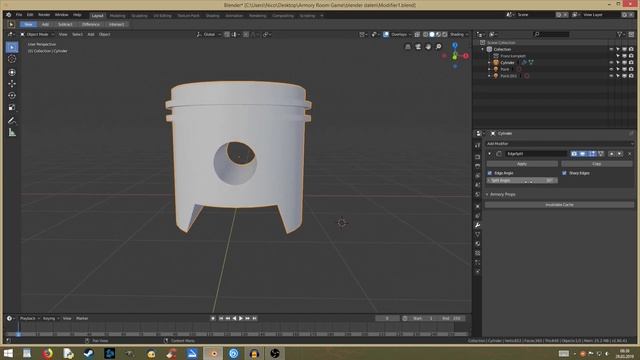This screenshot has width=640, height=360.
Task: Select the Difference selection mode button
Action: click(91, 24)
